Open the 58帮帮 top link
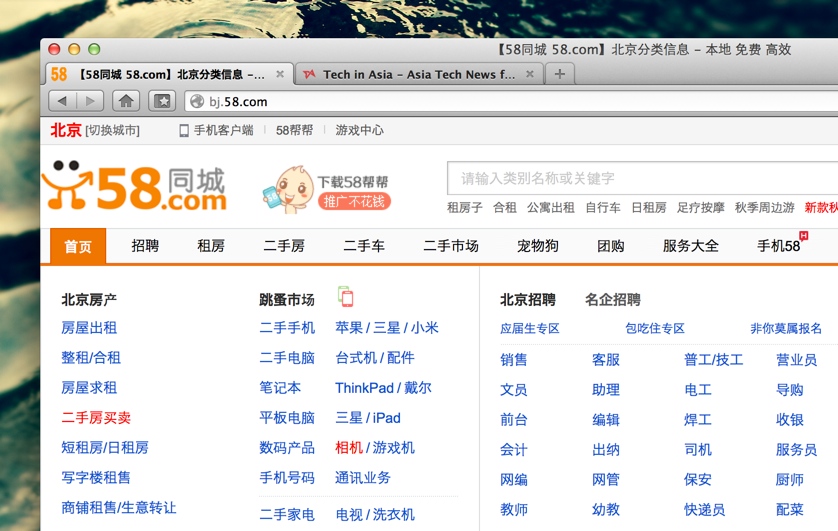The width and height of the screenshot is (838, 531). 294,130
